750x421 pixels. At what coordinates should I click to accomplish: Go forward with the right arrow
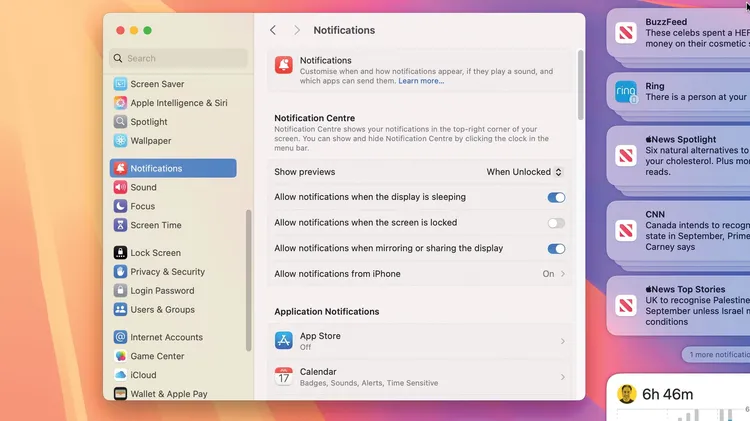pyautogui.click(x=297, y=30)
